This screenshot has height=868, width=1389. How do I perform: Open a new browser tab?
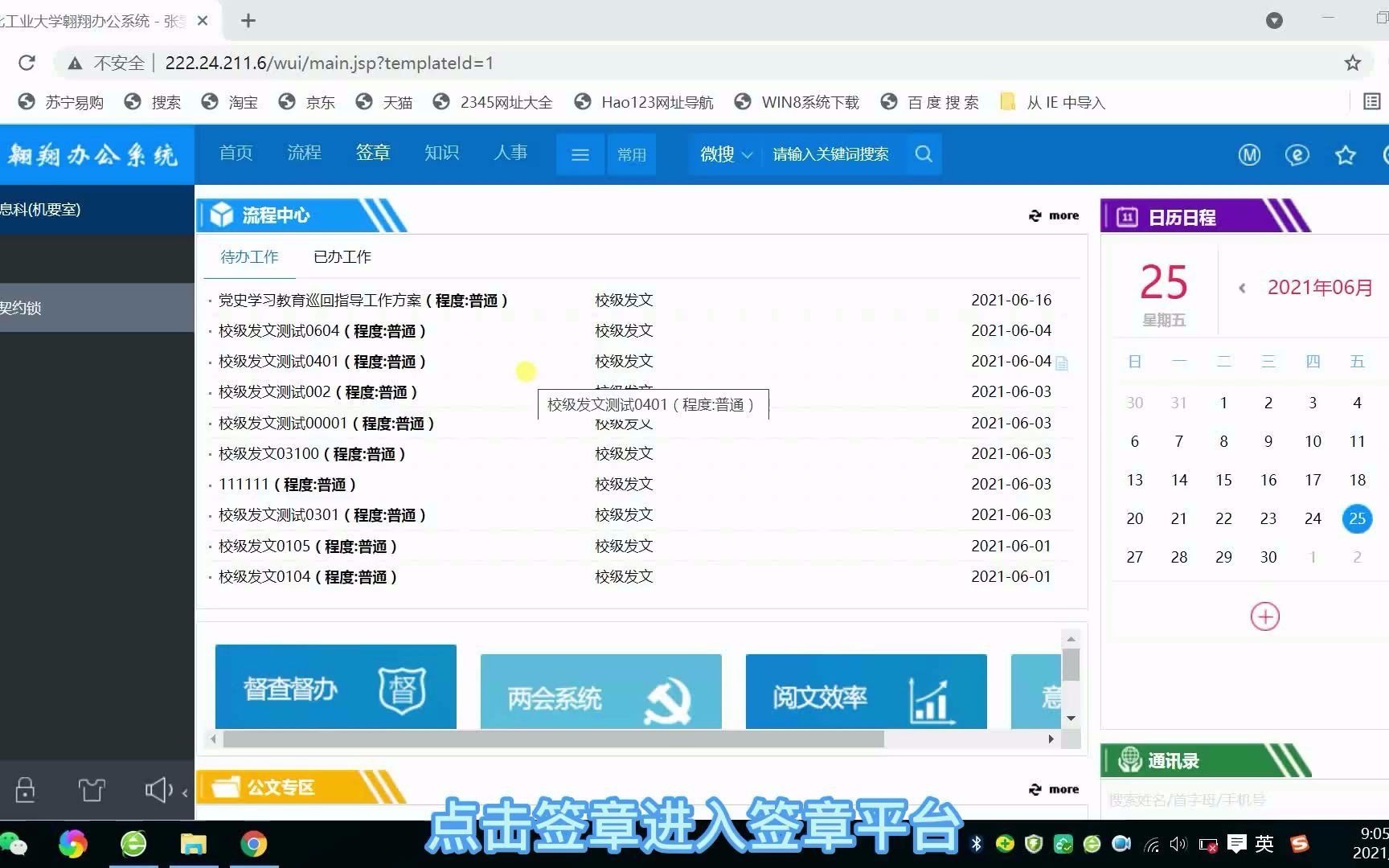click(248, 21)
